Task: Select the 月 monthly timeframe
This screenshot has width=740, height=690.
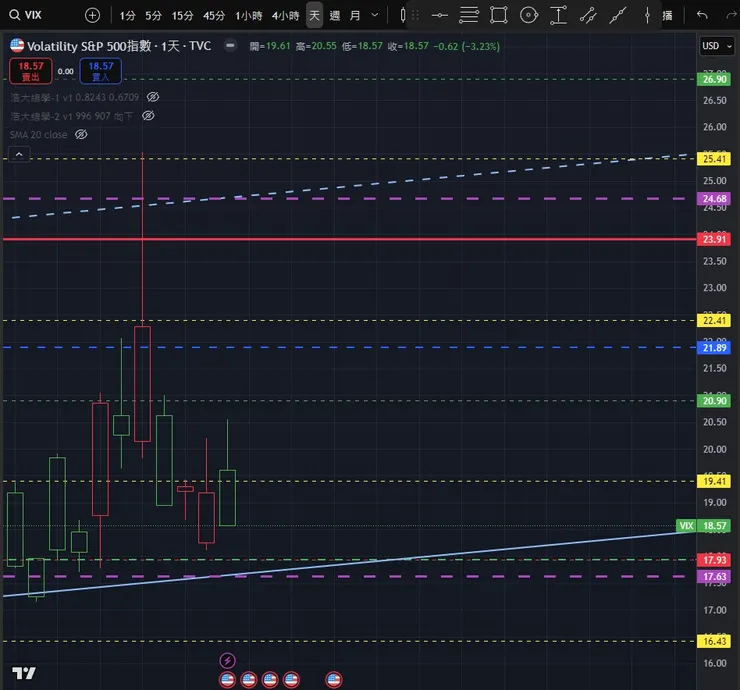Action: pyautogui.click(x=355, y=16)
